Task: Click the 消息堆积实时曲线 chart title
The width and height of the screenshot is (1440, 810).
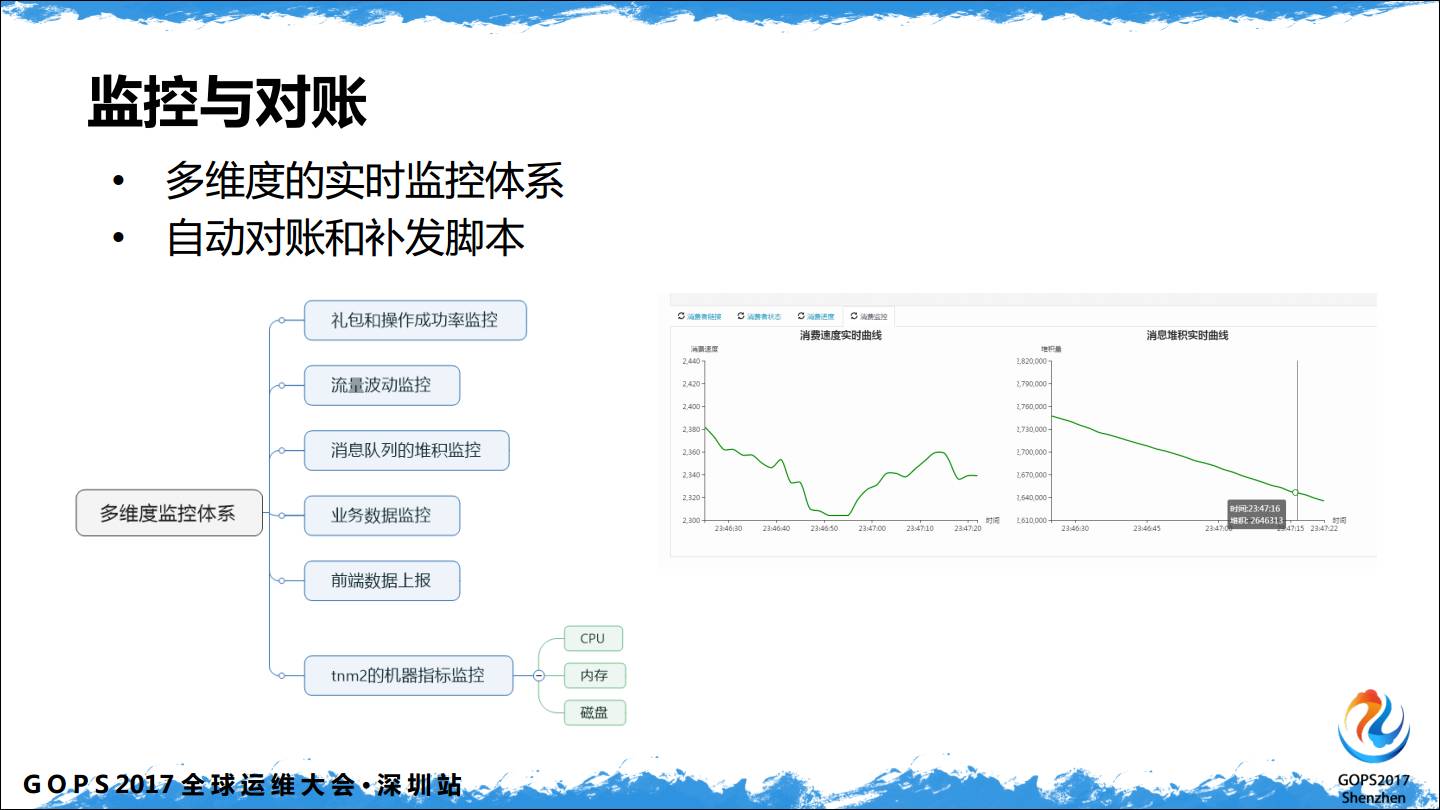Action: click(x=1187, y=336)
